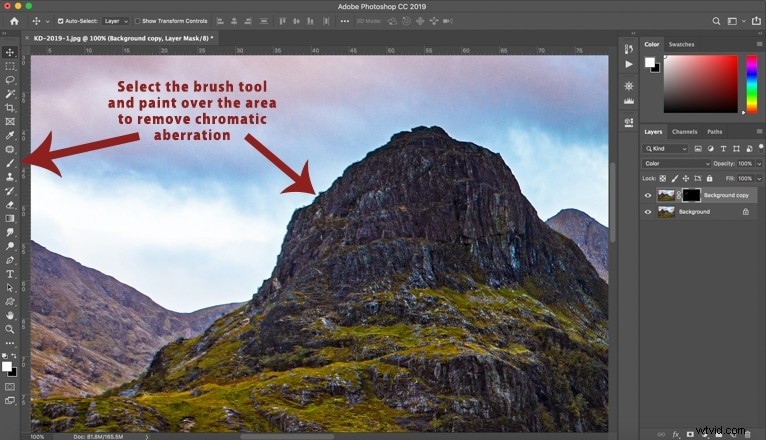Screen dimensions: 766x440
Task: Click the toolbar foreground color swatch
Action: [7, 367]
